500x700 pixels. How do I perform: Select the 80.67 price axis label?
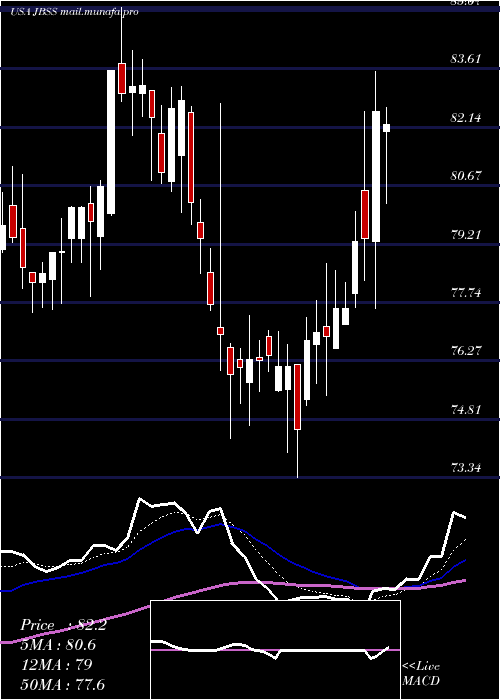(466, 176)
